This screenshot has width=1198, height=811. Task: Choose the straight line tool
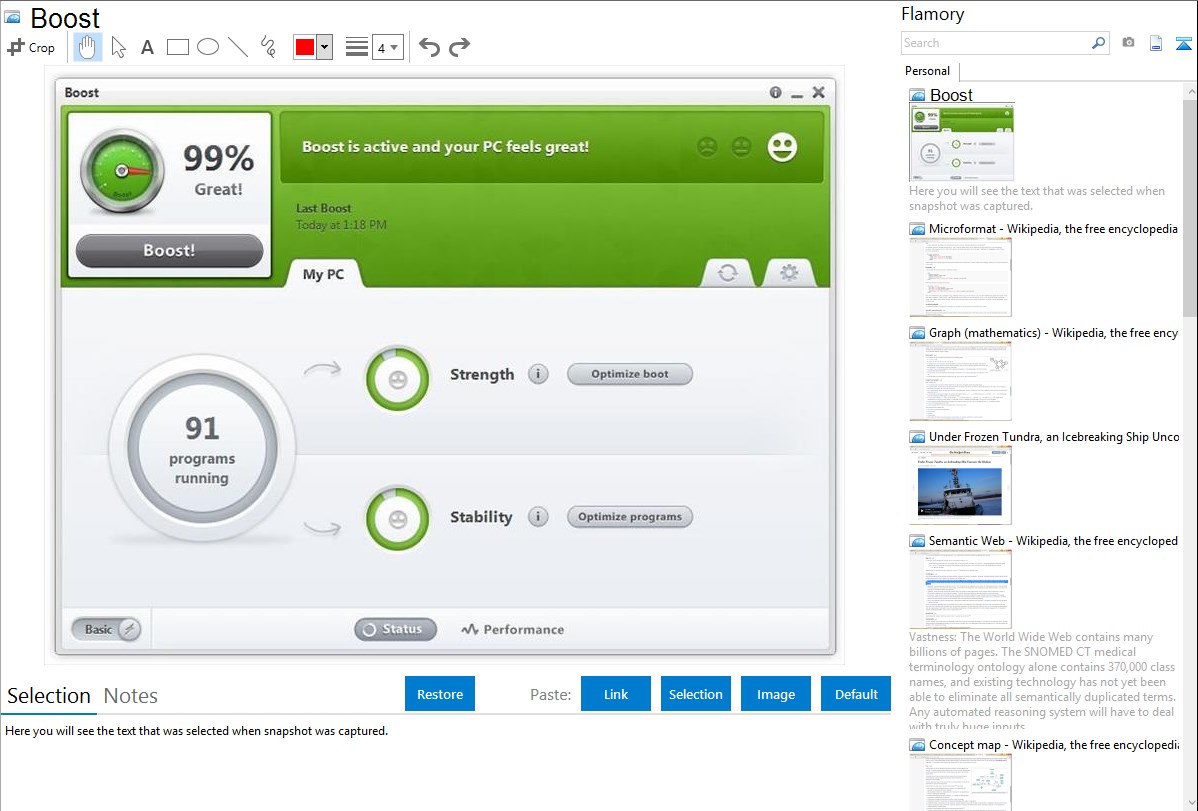tap(238, 47)
